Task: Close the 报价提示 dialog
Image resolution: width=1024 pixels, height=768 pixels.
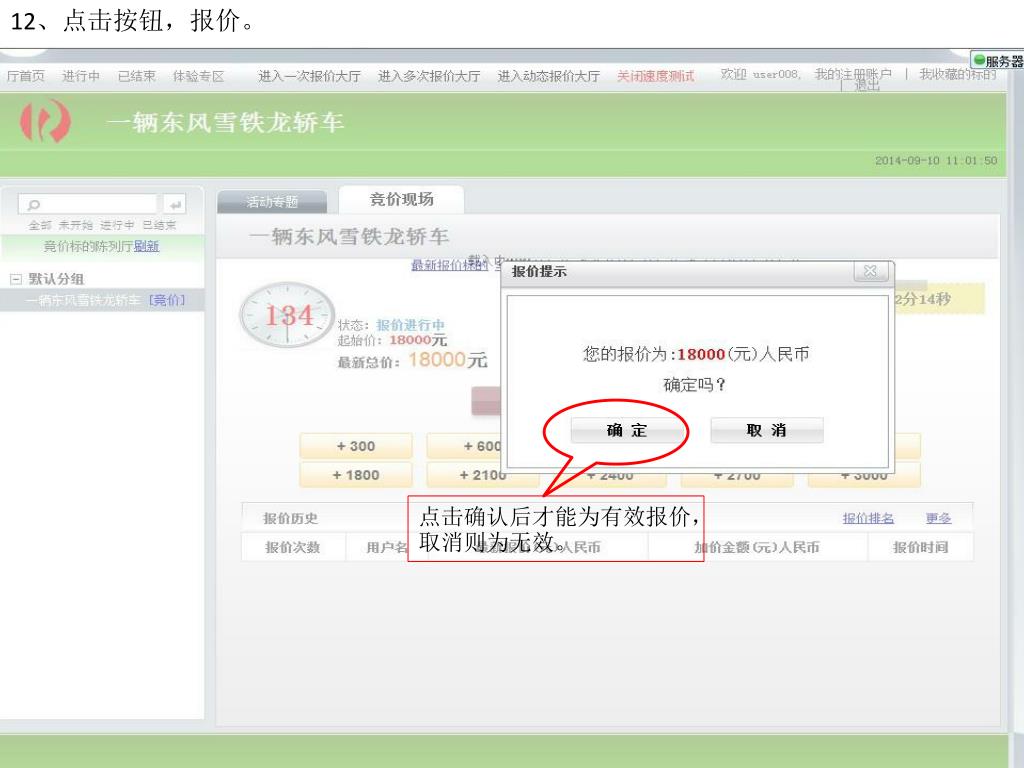Action: point(871,272)
